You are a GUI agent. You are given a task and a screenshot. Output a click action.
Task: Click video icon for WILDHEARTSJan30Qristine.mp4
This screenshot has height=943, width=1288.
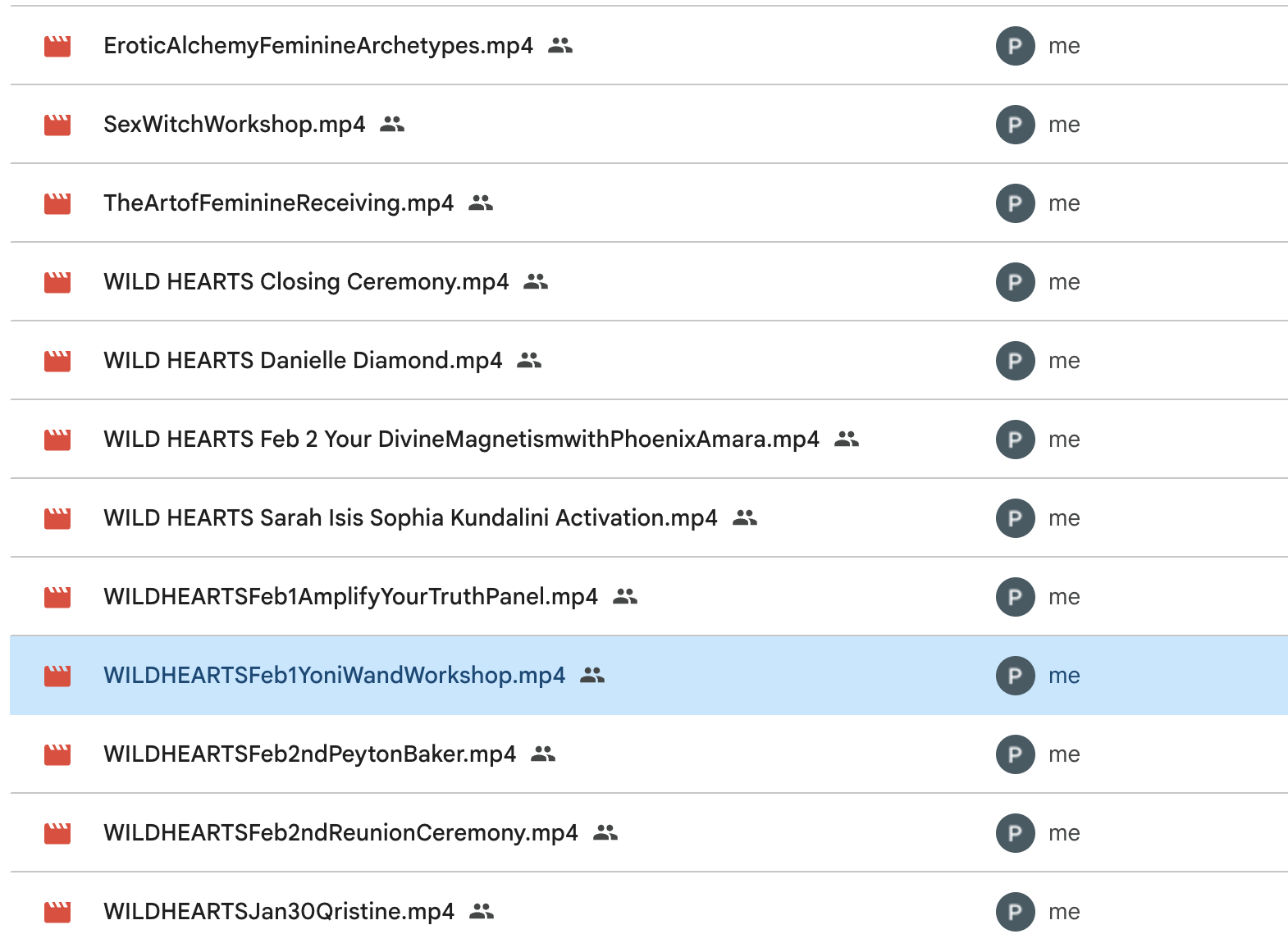tap(57, 912)
